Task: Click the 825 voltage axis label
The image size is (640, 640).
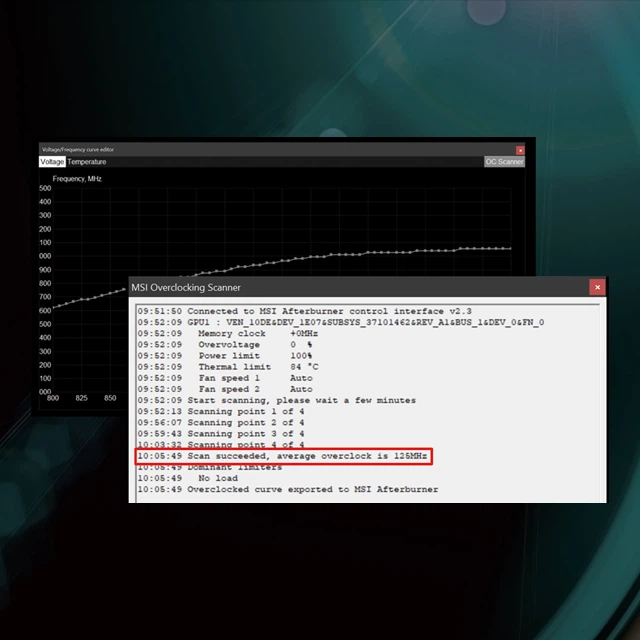Action: pyautogui.click(x=81, y=398)
